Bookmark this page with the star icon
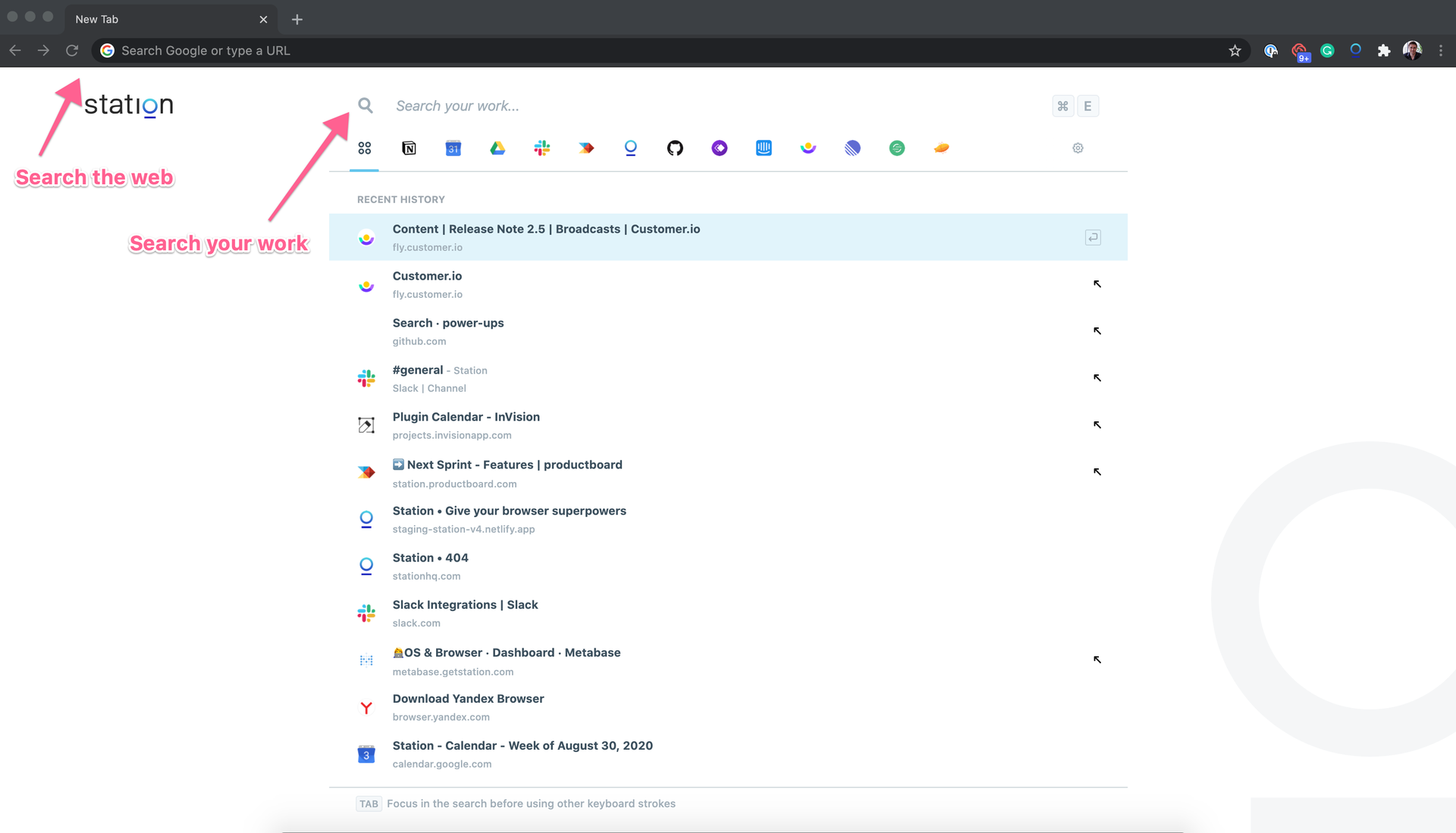The width and height of the screenshot is (1456, 833). pyautogui.click(x=1235, y=51)
